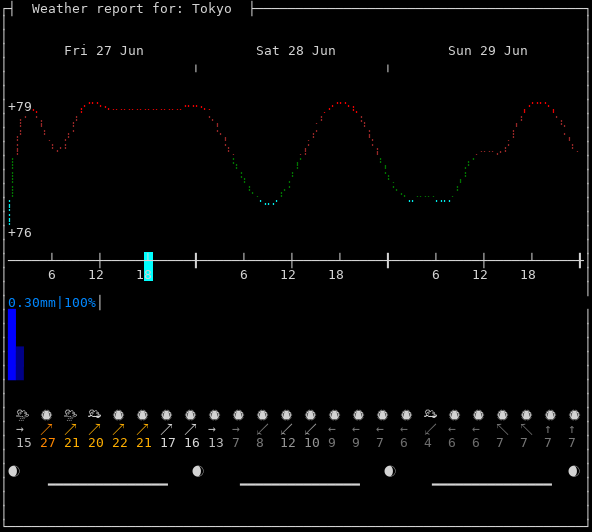Select the 'Fri 27 Jun' date heading
Viewport: 592px width, 532px height.
(104, 51)
